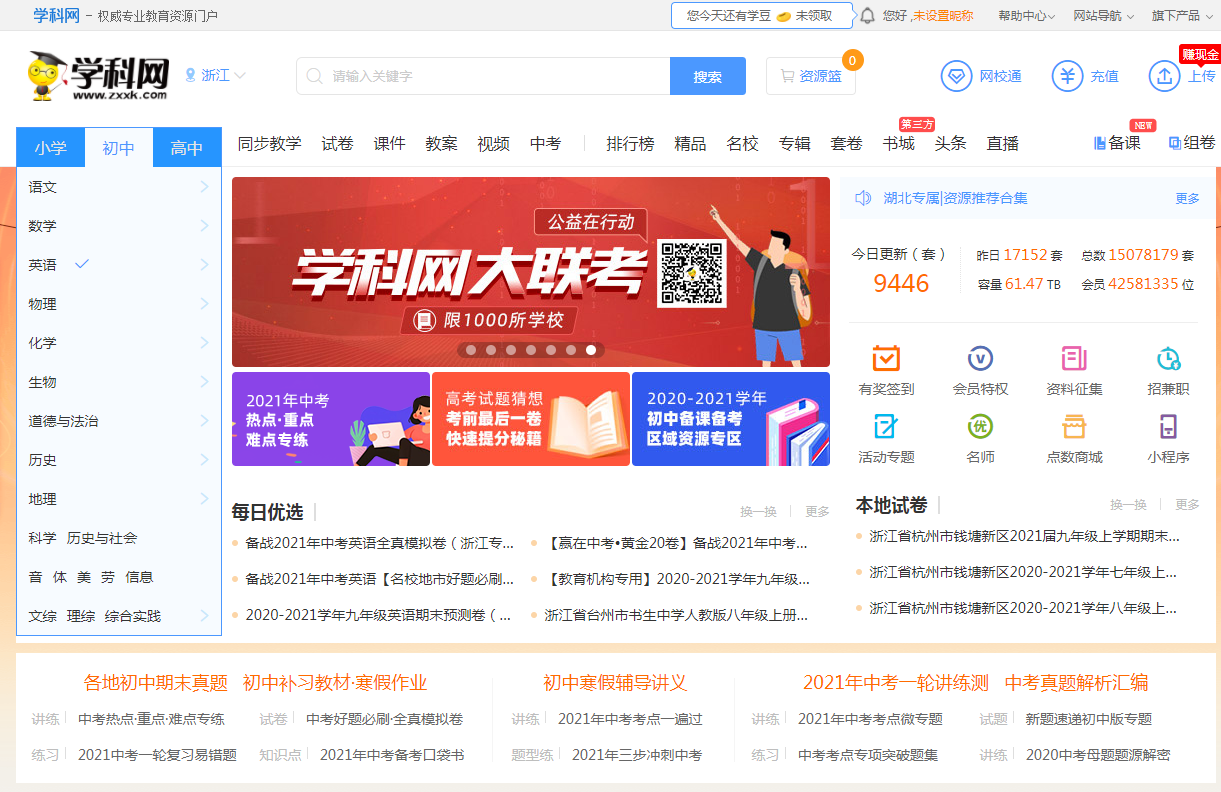Switch to the 高中 tab
Screen dimensions: 1221x792
click(x=187, y=148)
